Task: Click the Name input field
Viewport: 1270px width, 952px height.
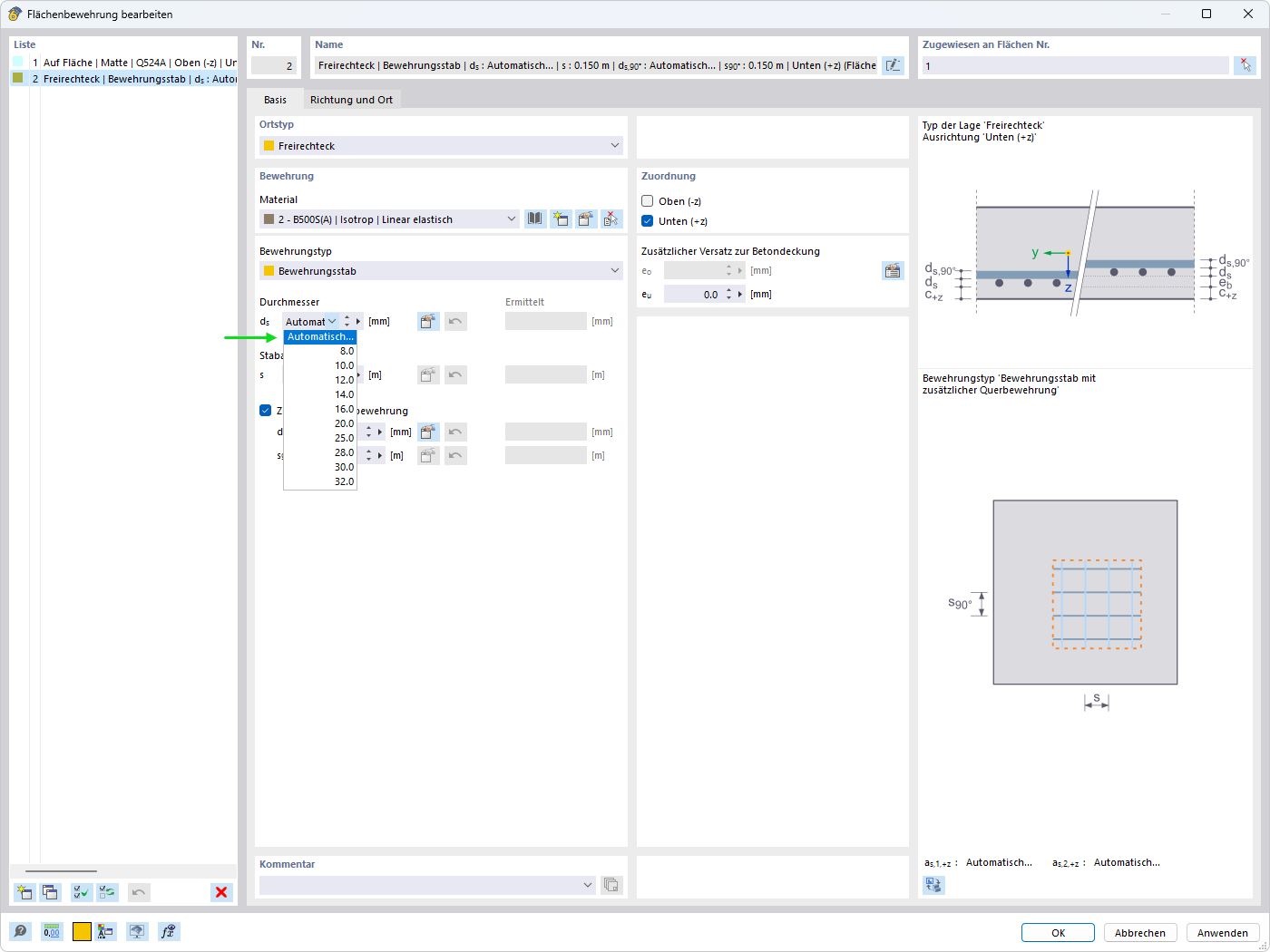Action: pos(596,65)
